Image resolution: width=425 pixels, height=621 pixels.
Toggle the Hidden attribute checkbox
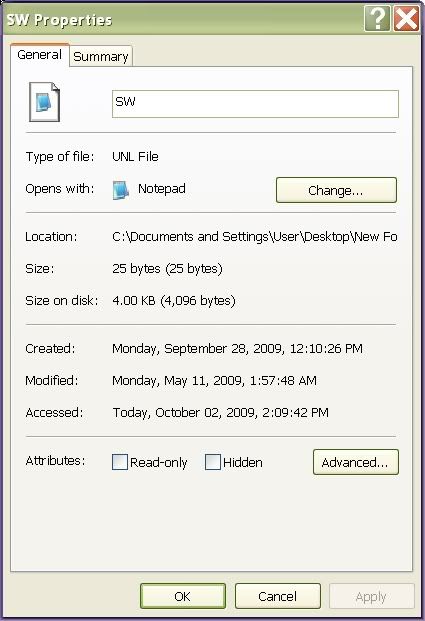pos(213,462)
